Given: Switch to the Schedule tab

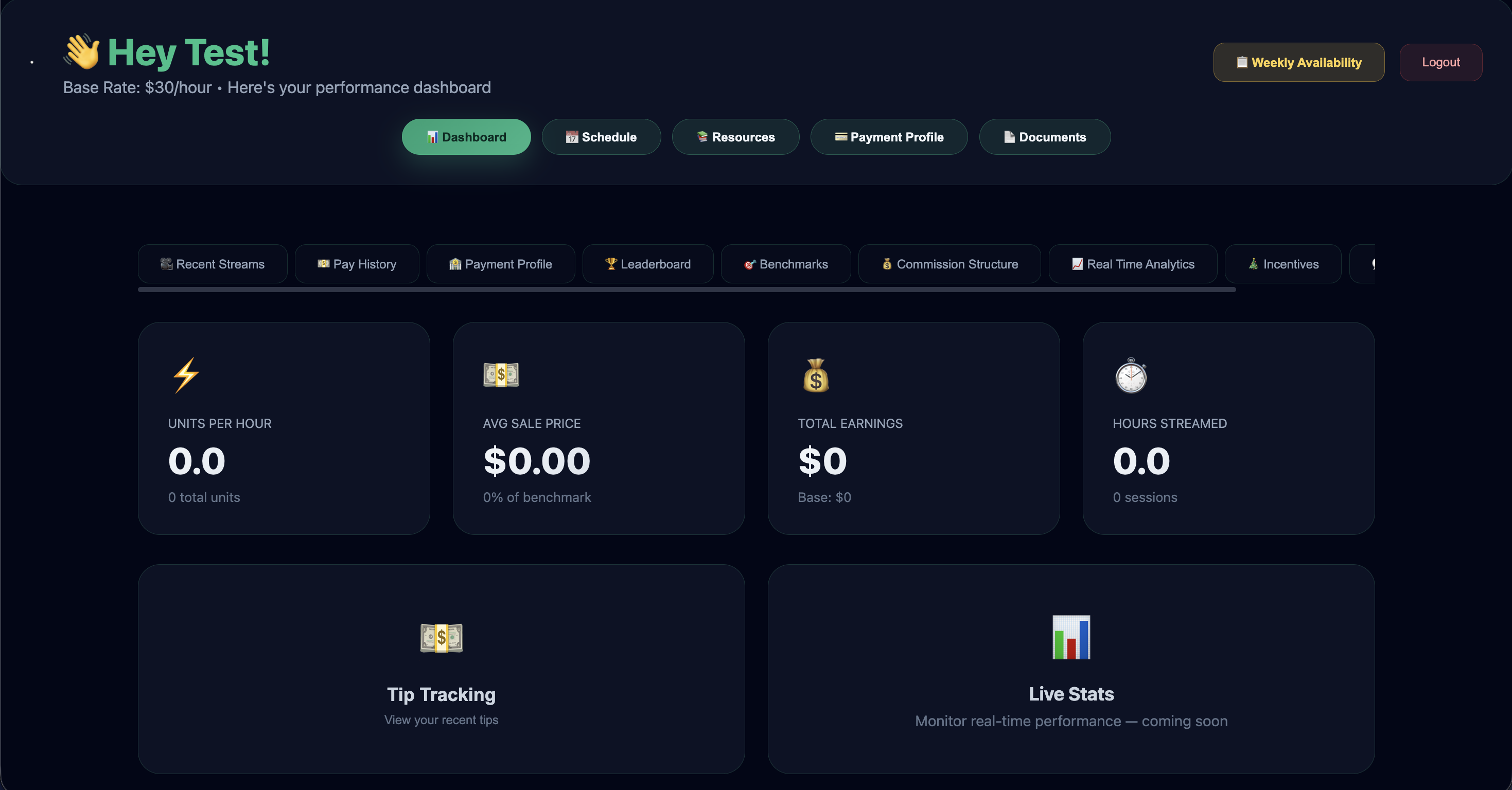Looking at the screenshot, I should pos(601,137).
